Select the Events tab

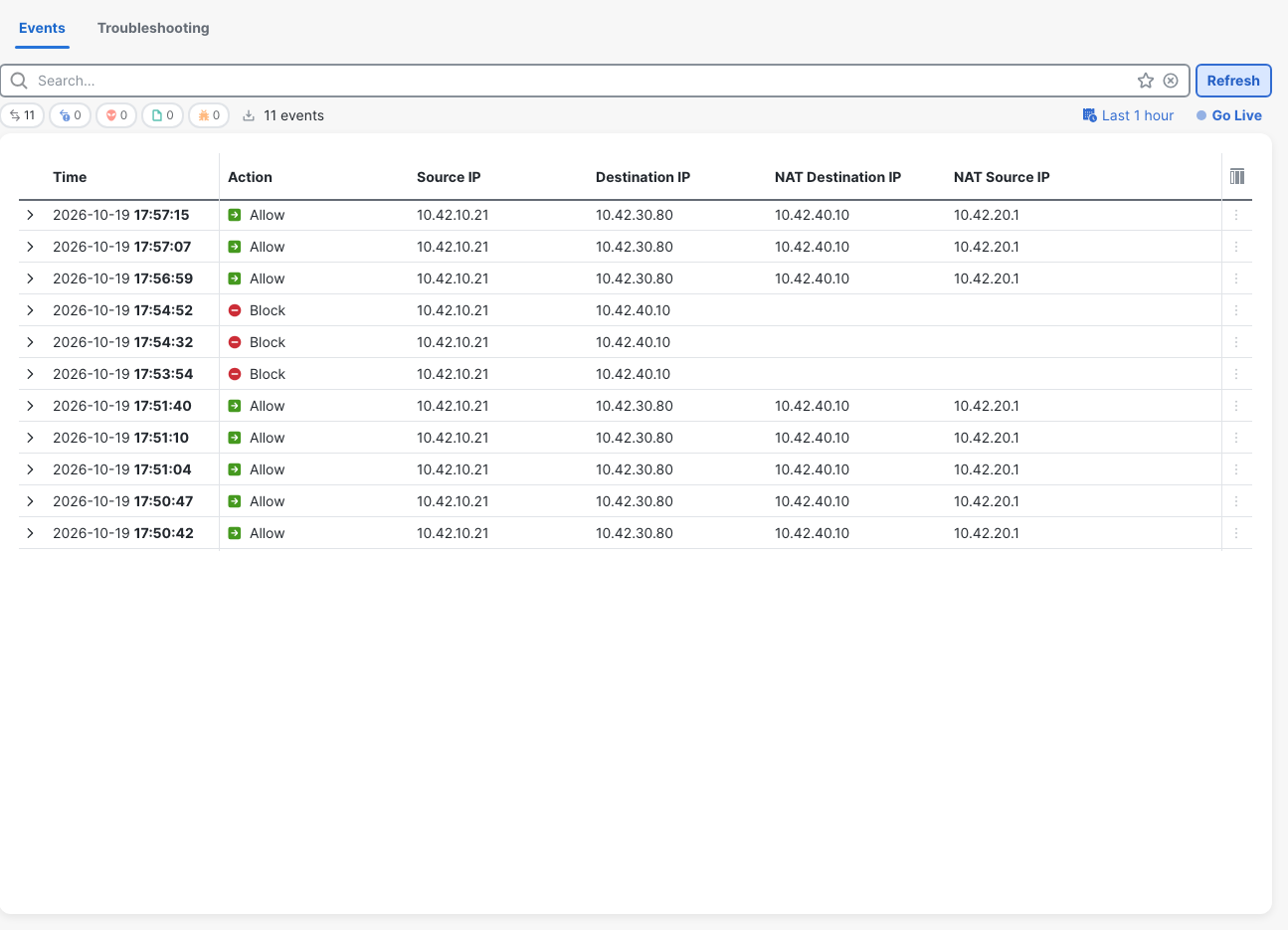[x=42, y=28]
